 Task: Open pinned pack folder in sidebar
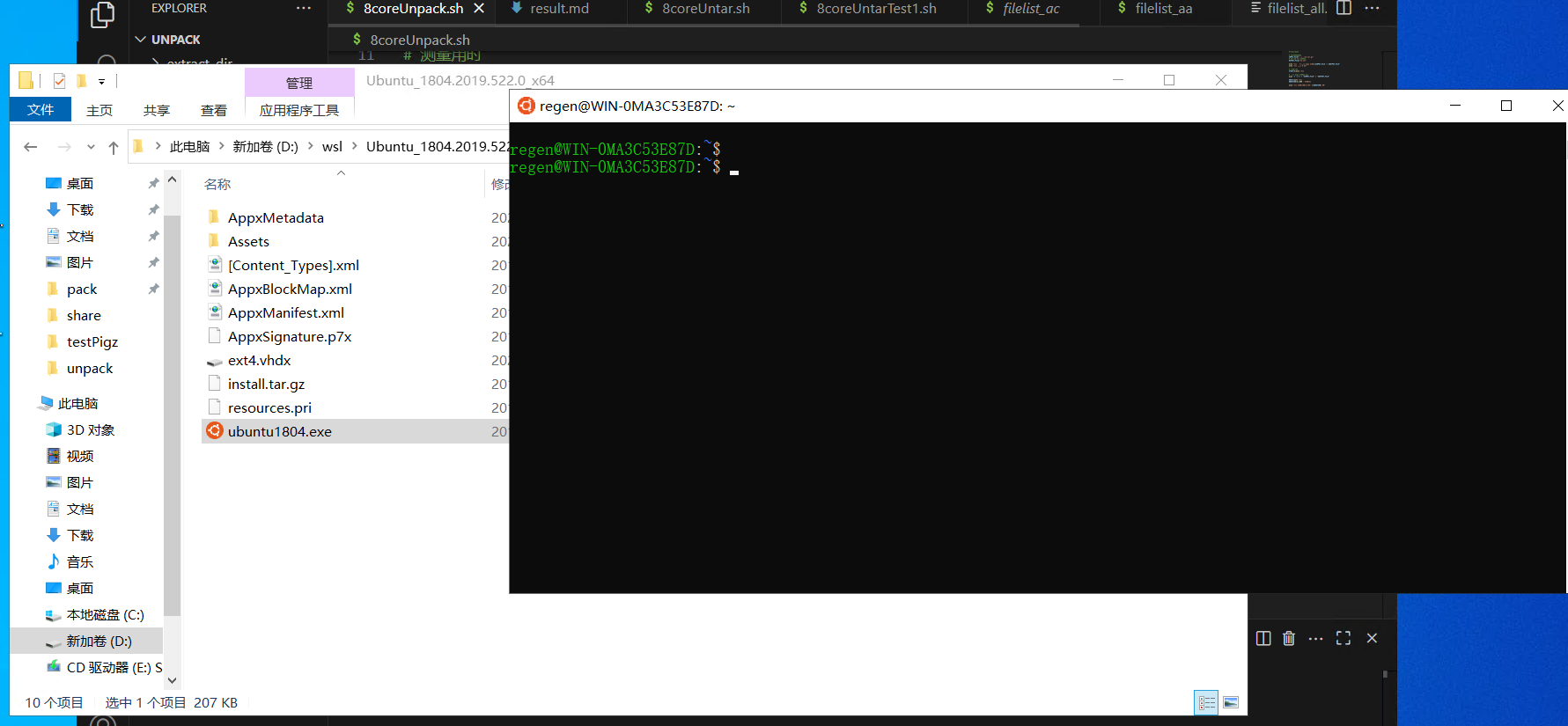click(82, 289)
